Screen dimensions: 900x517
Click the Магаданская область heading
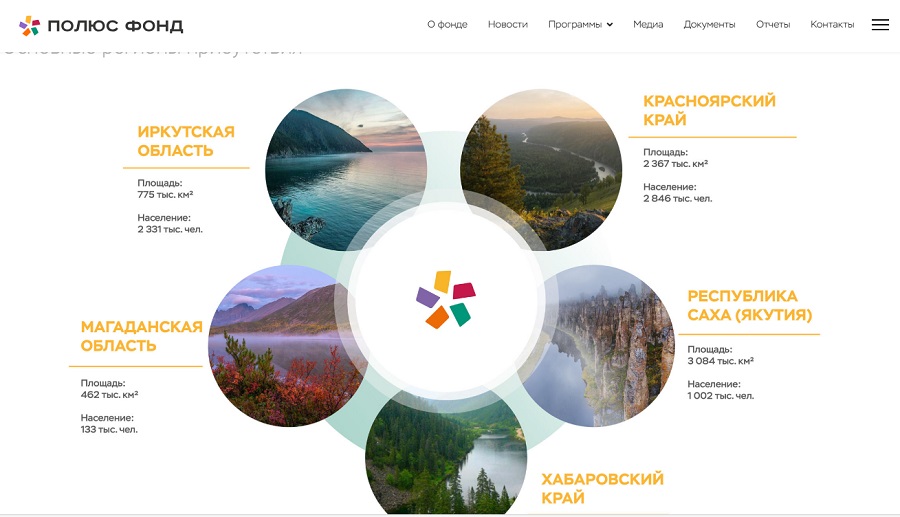click(141, 336)
